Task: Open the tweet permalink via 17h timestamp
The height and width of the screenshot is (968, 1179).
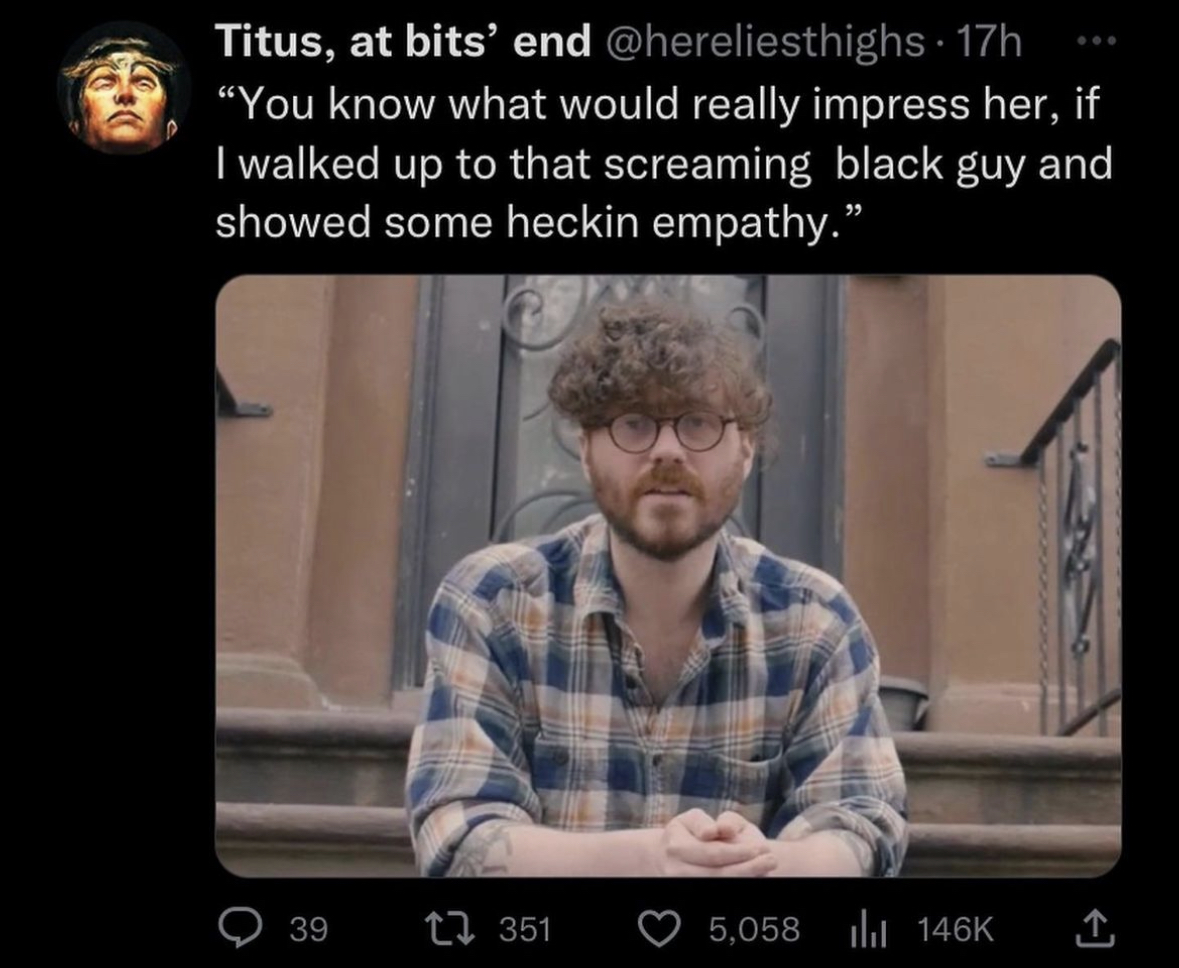Action: click(990, 42)
